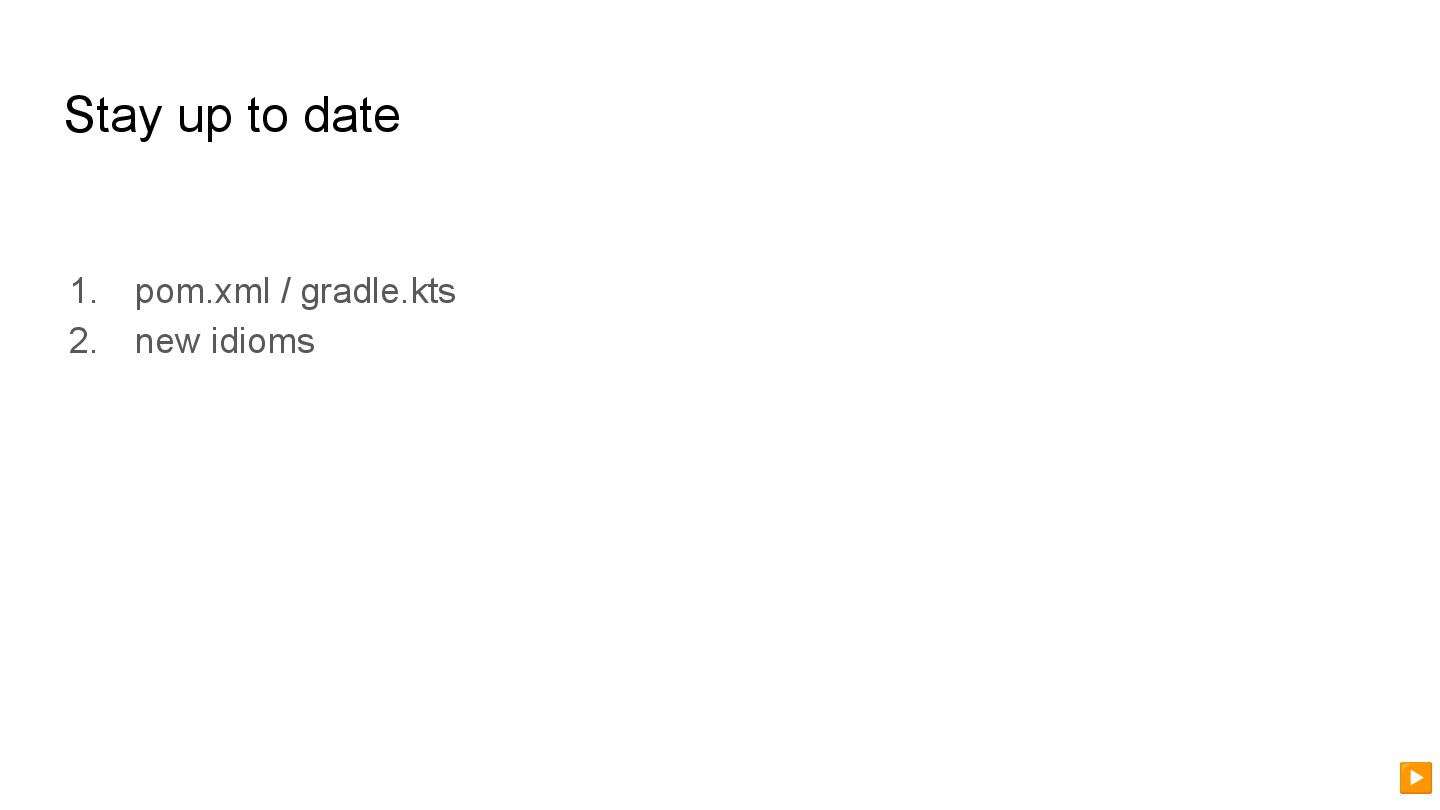Click the "gradle.kts" text

tap(378, 291)
